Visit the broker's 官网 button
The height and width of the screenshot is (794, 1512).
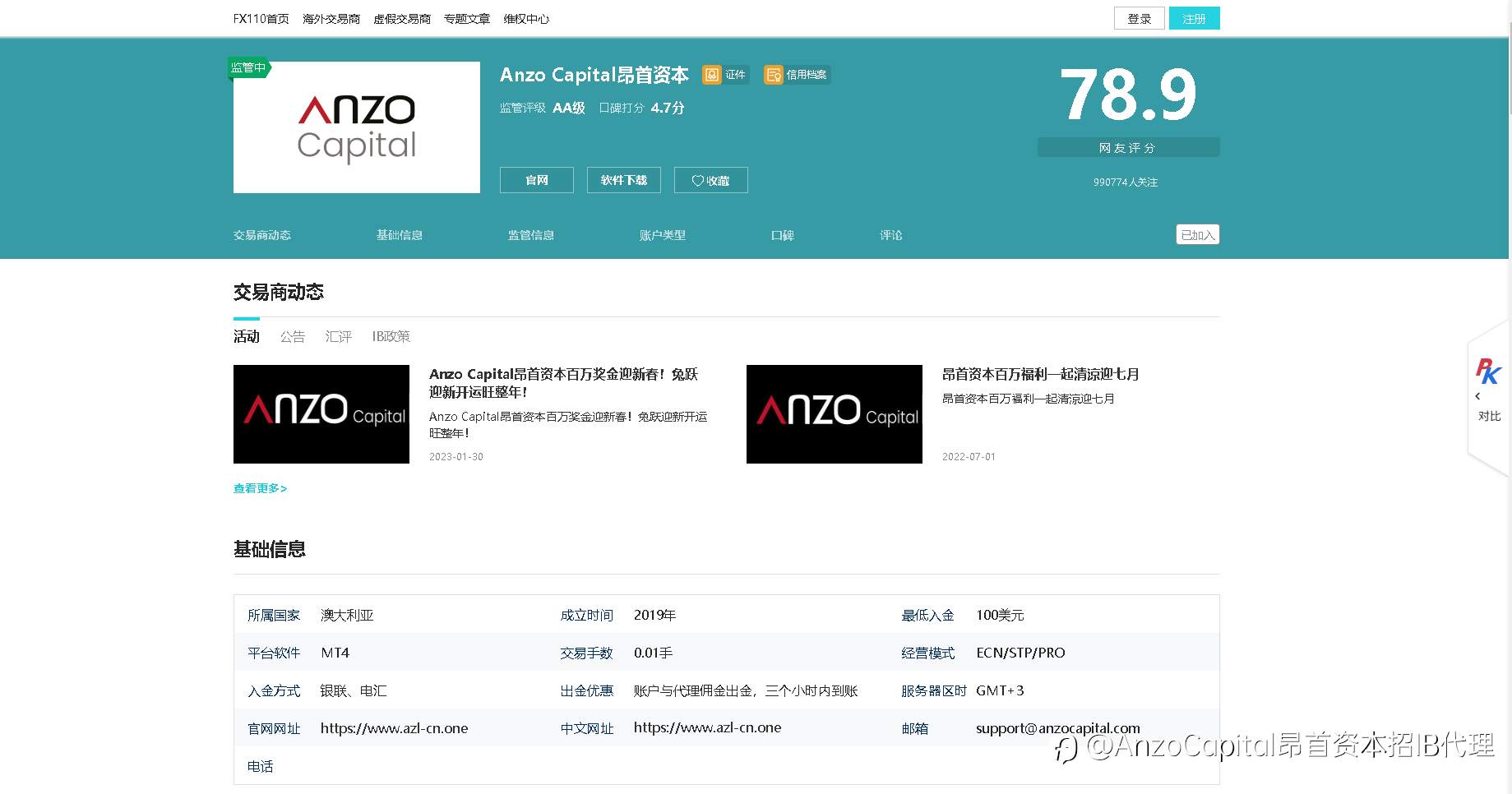(x=537, y=180)
